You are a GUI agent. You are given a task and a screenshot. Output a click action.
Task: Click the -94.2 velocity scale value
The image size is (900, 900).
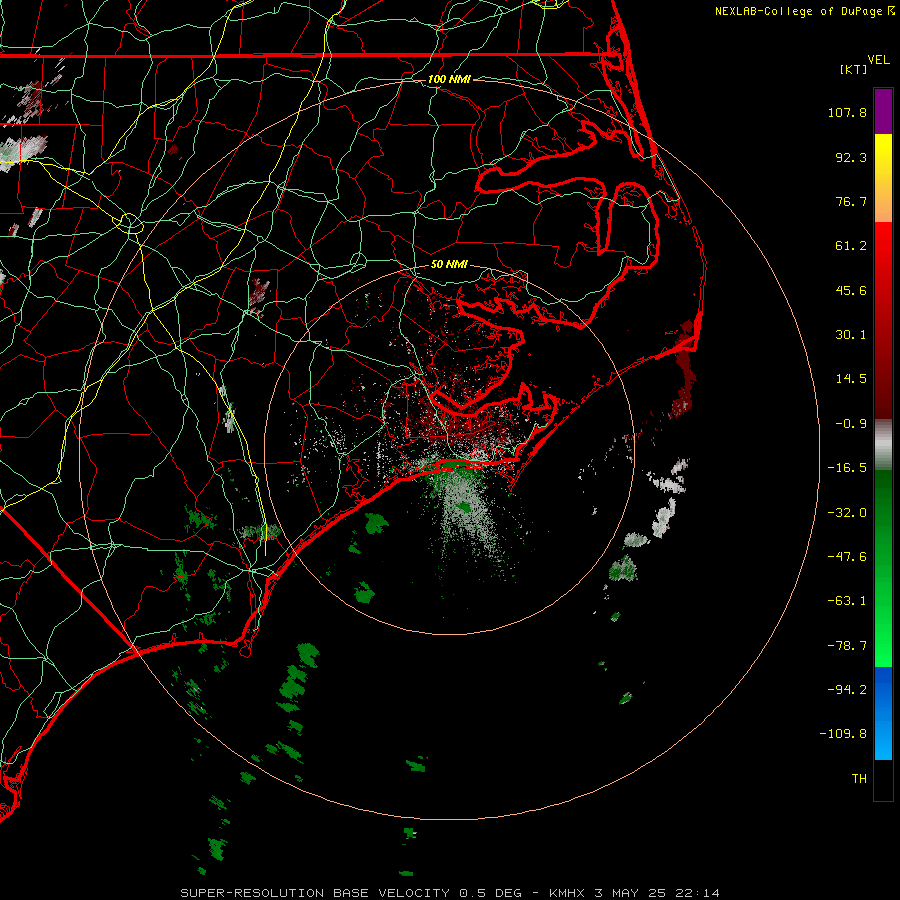pyautogui.click(x=847, y=689)
